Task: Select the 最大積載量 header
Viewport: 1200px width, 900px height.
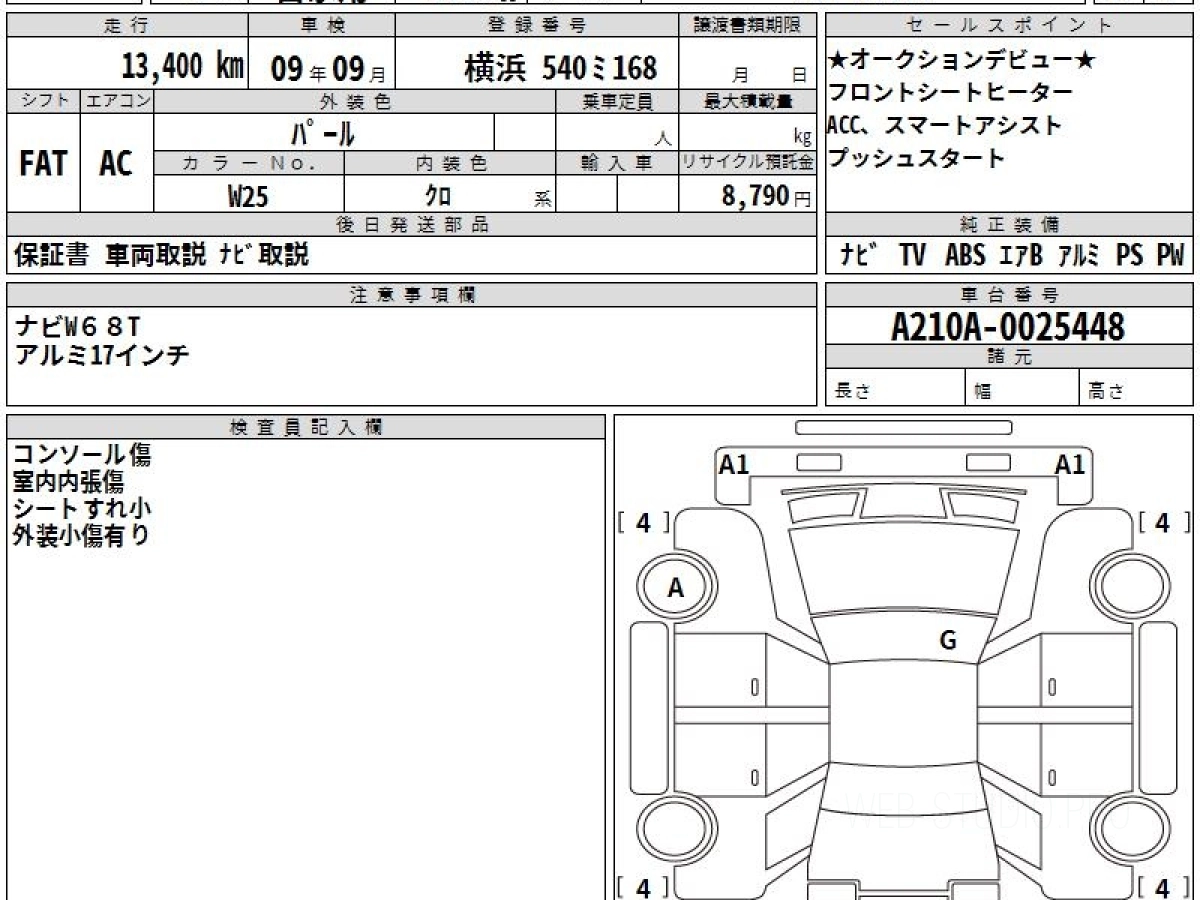Action: pos(748,101)
